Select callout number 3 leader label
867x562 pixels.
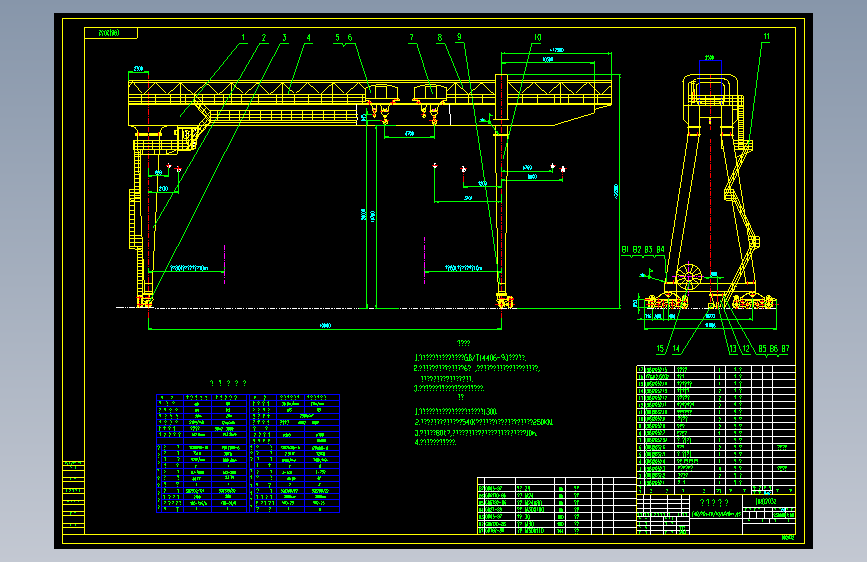coord(284,38)
